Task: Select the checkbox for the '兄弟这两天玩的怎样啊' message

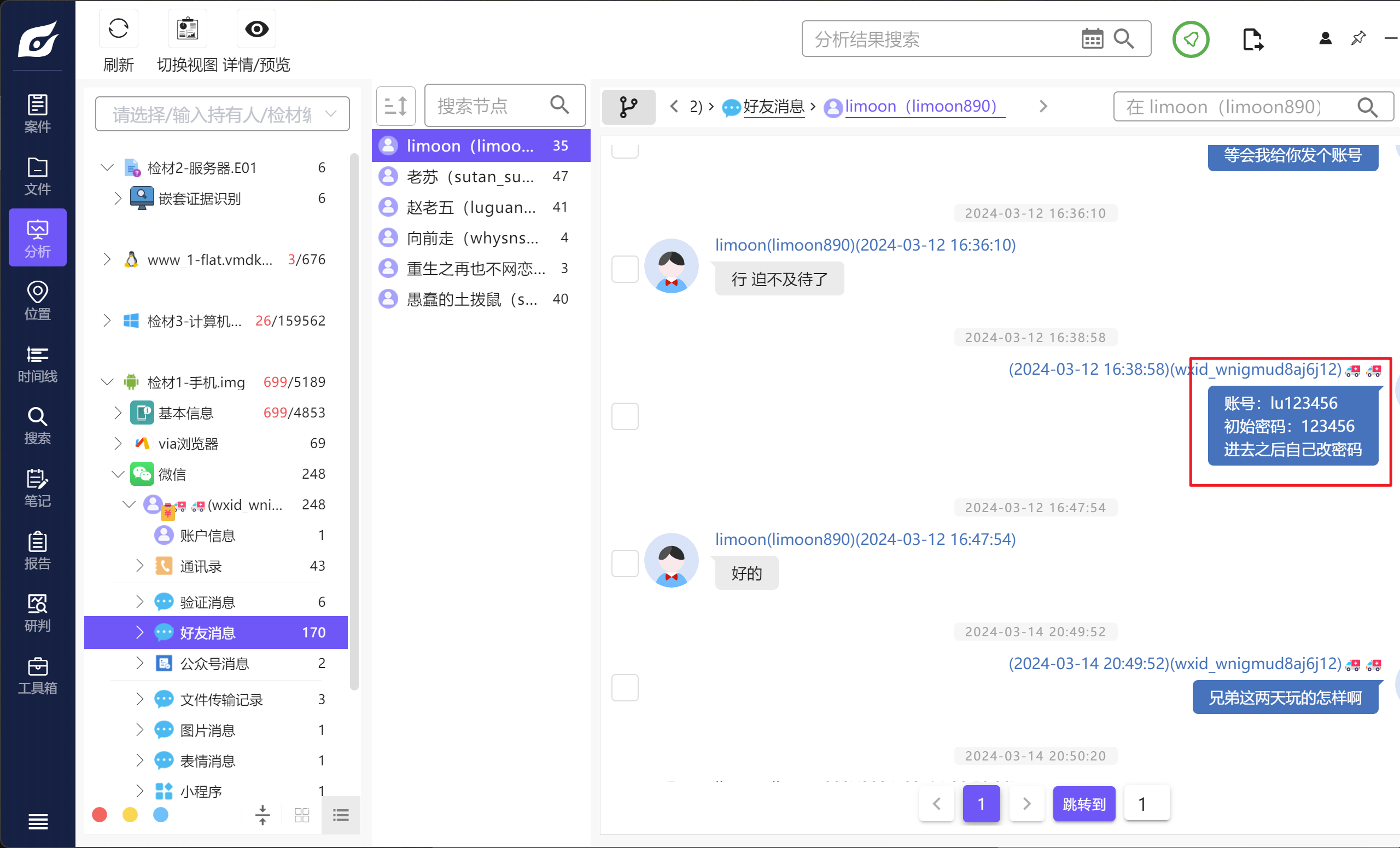Action: coord(625,688)
